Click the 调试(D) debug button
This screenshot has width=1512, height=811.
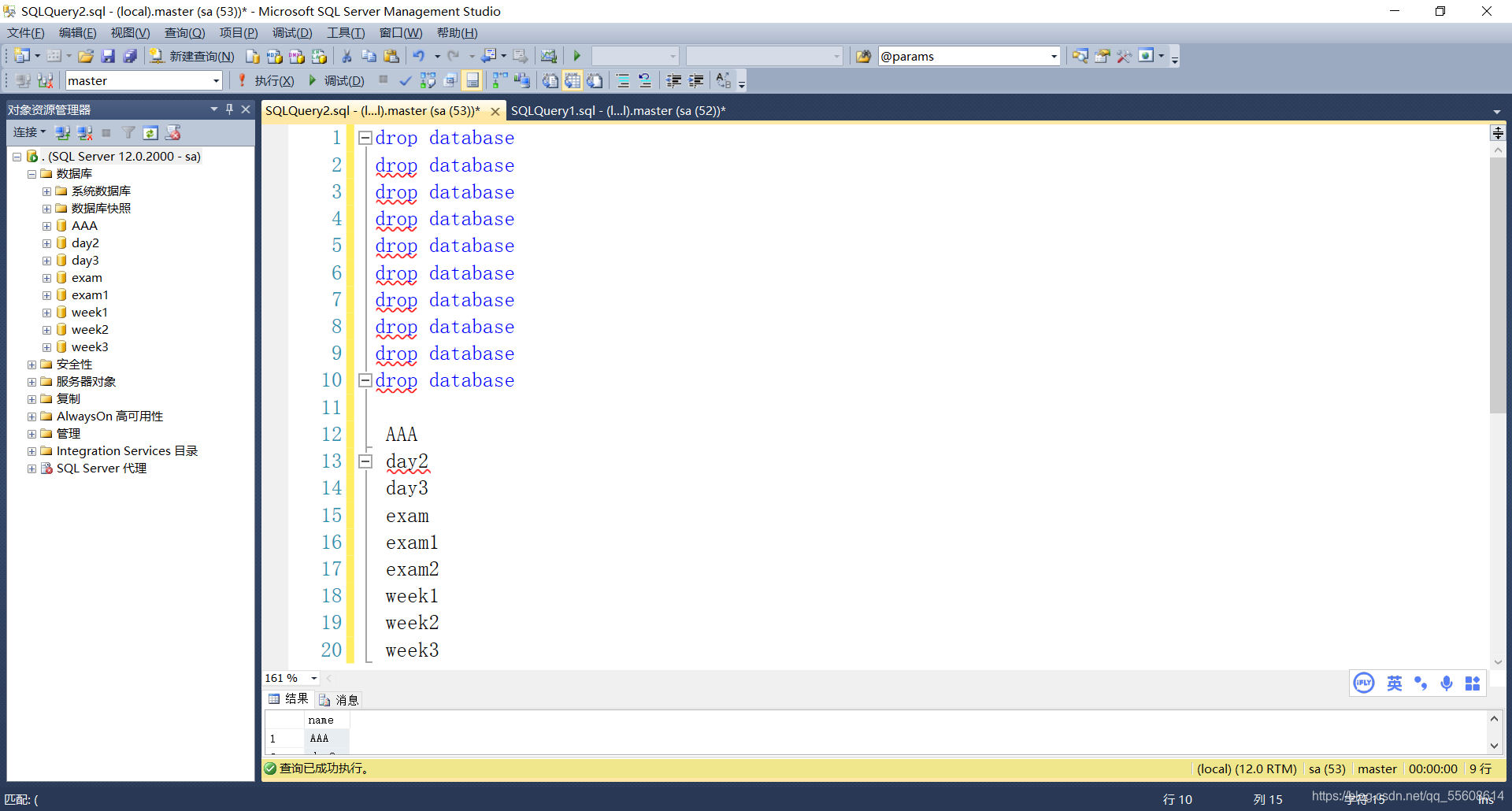tap(336, 80)
